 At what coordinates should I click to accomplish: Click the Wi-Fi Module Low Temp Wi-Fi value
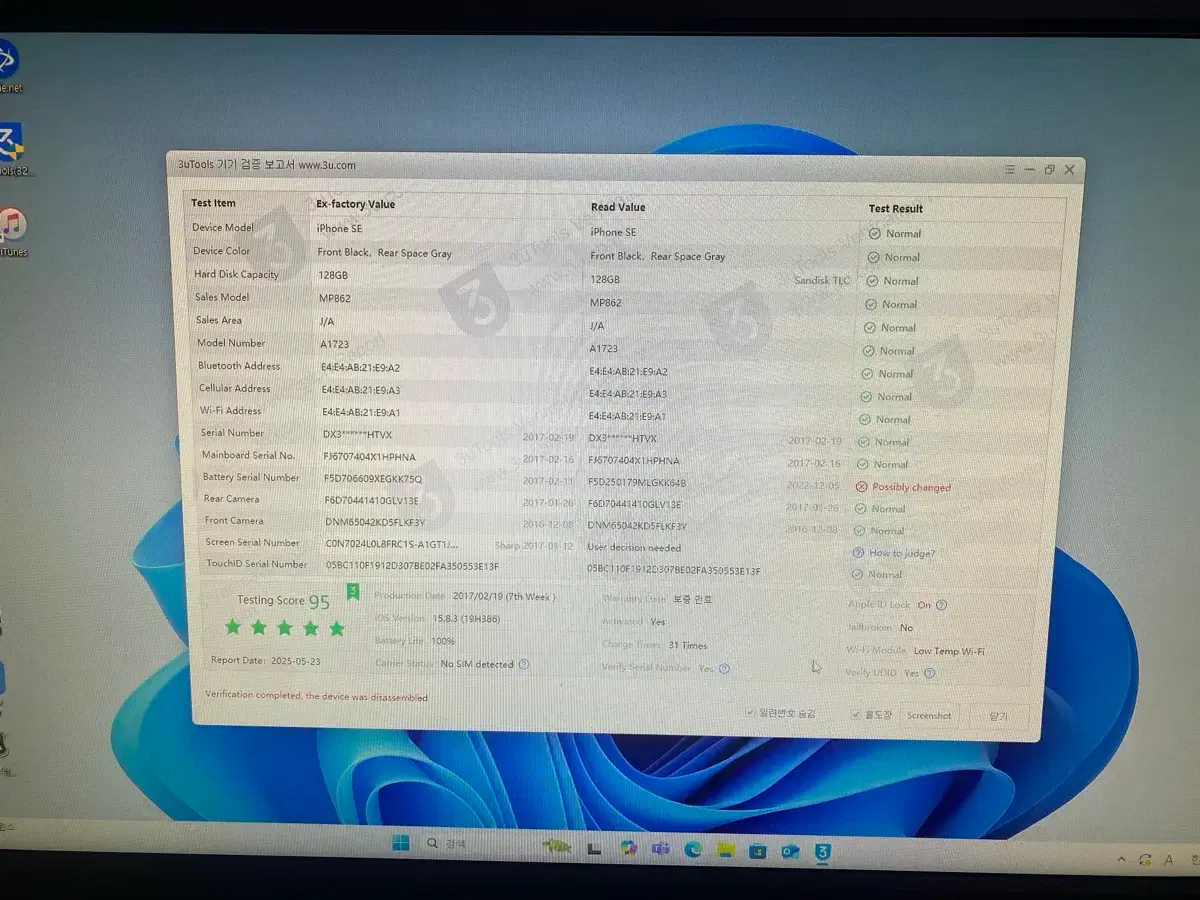point(949,651)
